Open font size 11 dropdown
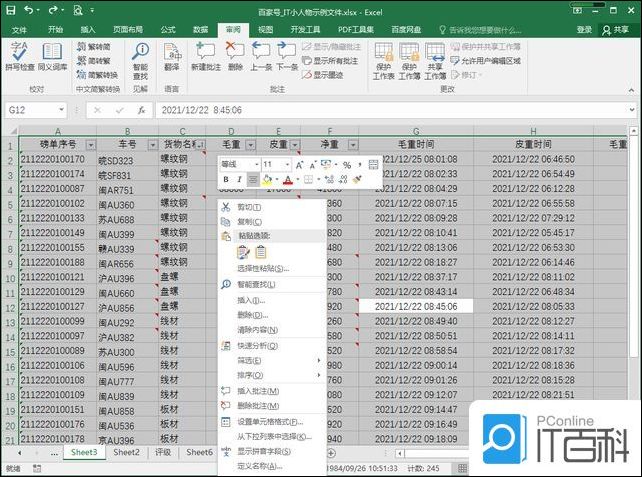This screenshot has height=477, width=642. 287,165
